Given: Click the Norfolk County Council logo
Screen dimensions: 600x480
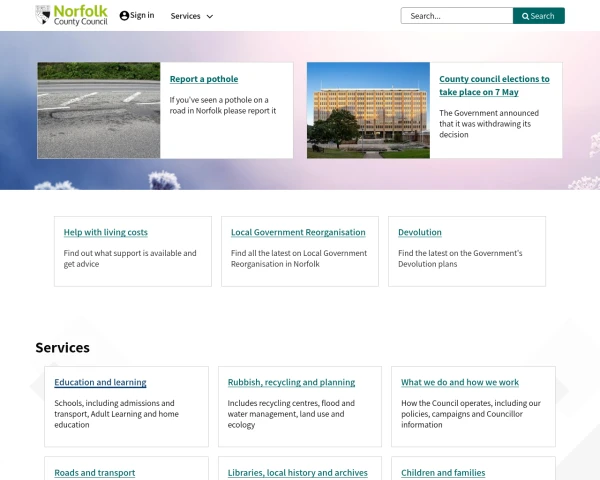Looking at the screenshot, I should point(71,15).
